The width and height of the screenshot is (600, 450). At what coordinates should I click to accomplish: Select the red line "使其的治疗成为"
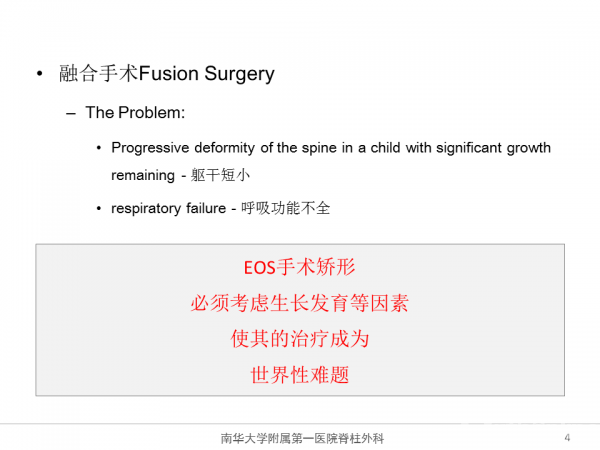(300, 339)
